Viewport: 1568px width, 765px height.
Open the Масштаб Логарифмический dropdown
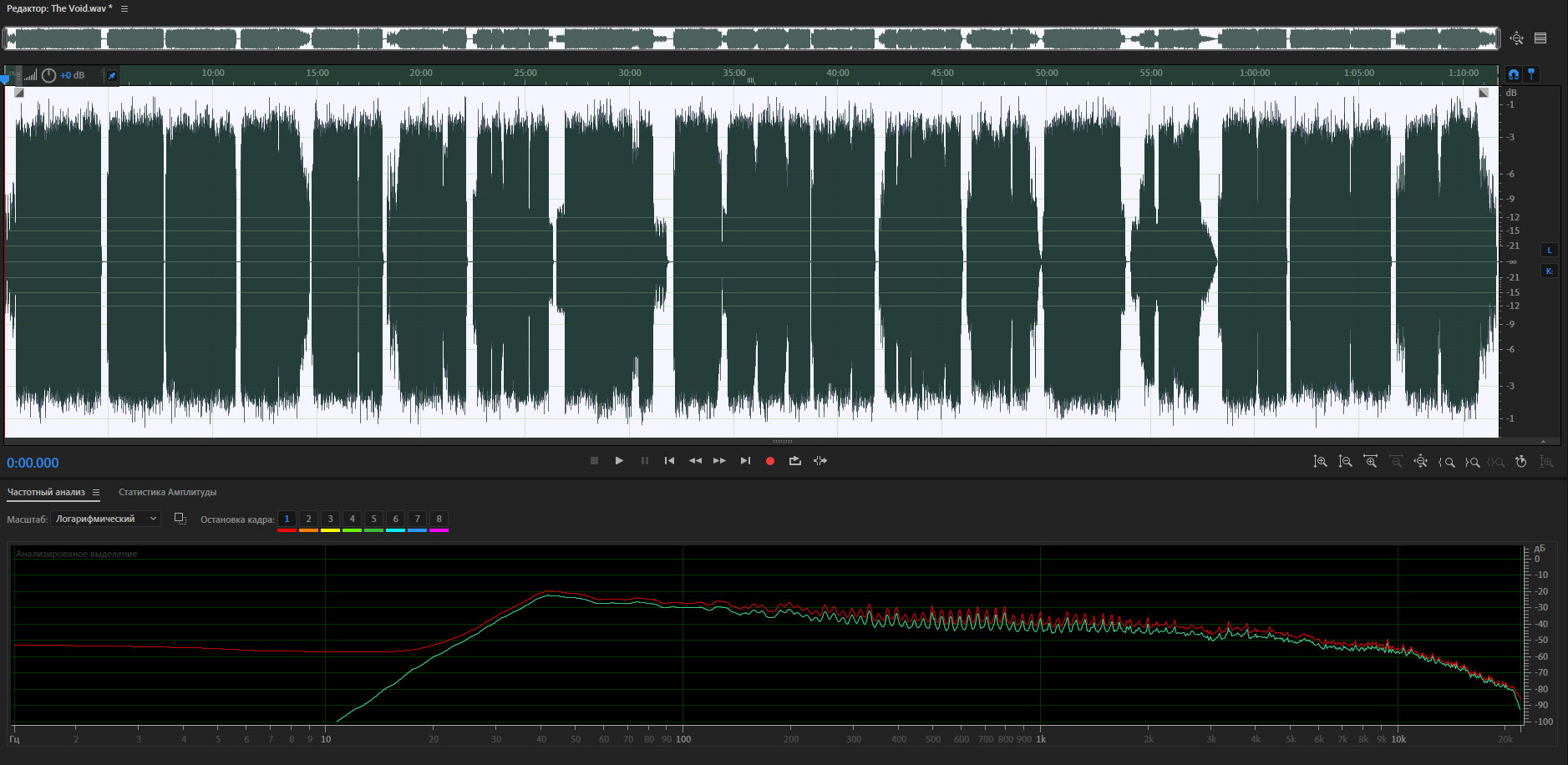(105, 519)
